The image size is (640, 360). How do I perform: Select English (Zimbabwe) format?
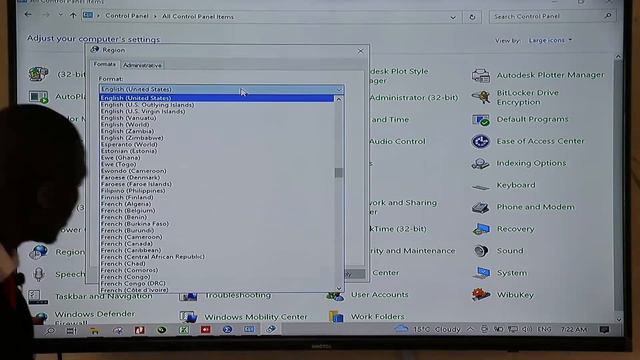click(216, 138)
